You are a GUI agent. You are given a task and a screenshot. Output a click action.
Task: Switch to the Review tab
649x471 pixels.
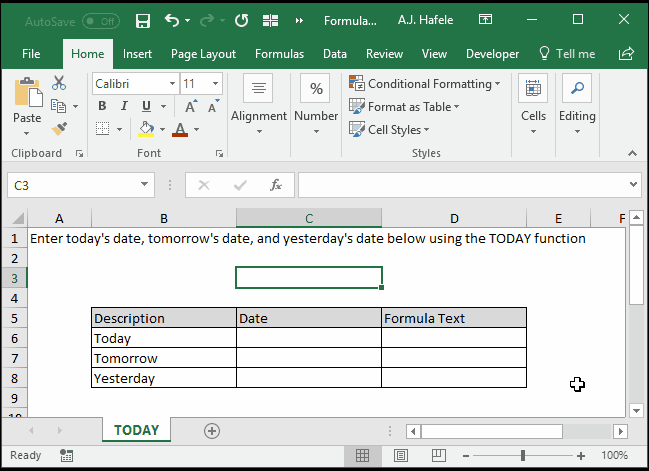384,54
